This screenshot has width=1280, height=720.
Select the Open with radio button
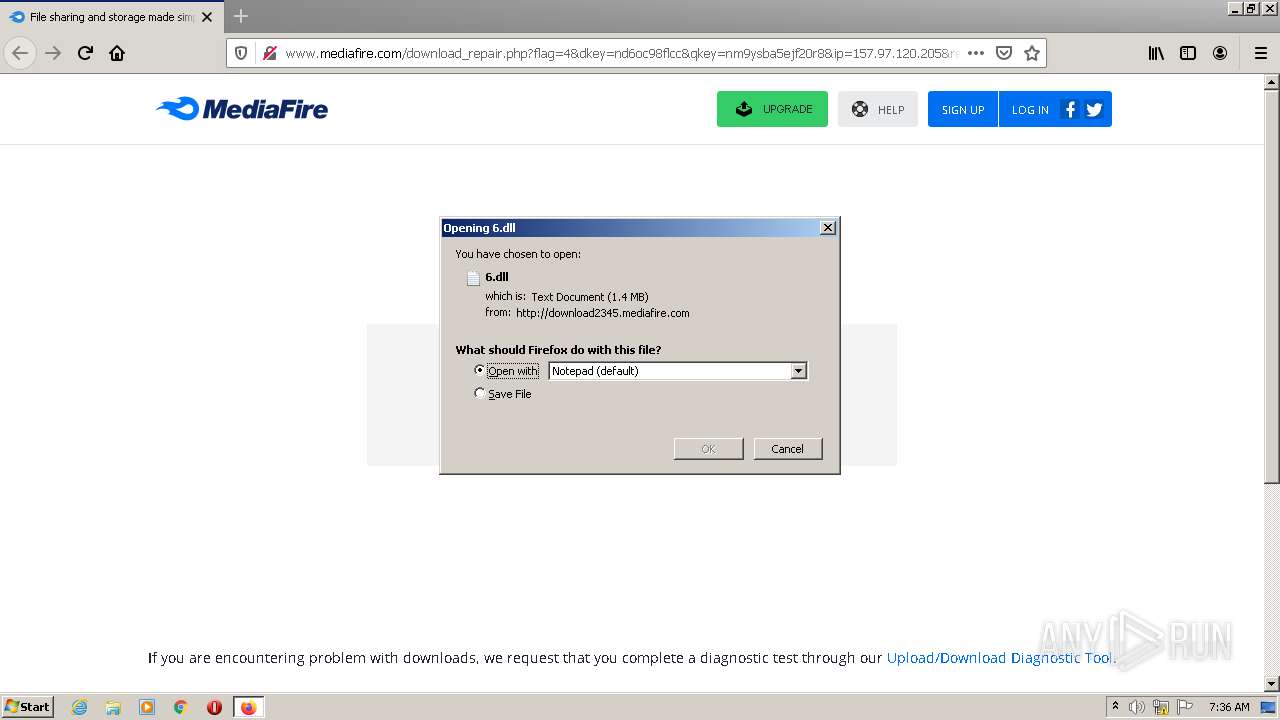[479, 370]
